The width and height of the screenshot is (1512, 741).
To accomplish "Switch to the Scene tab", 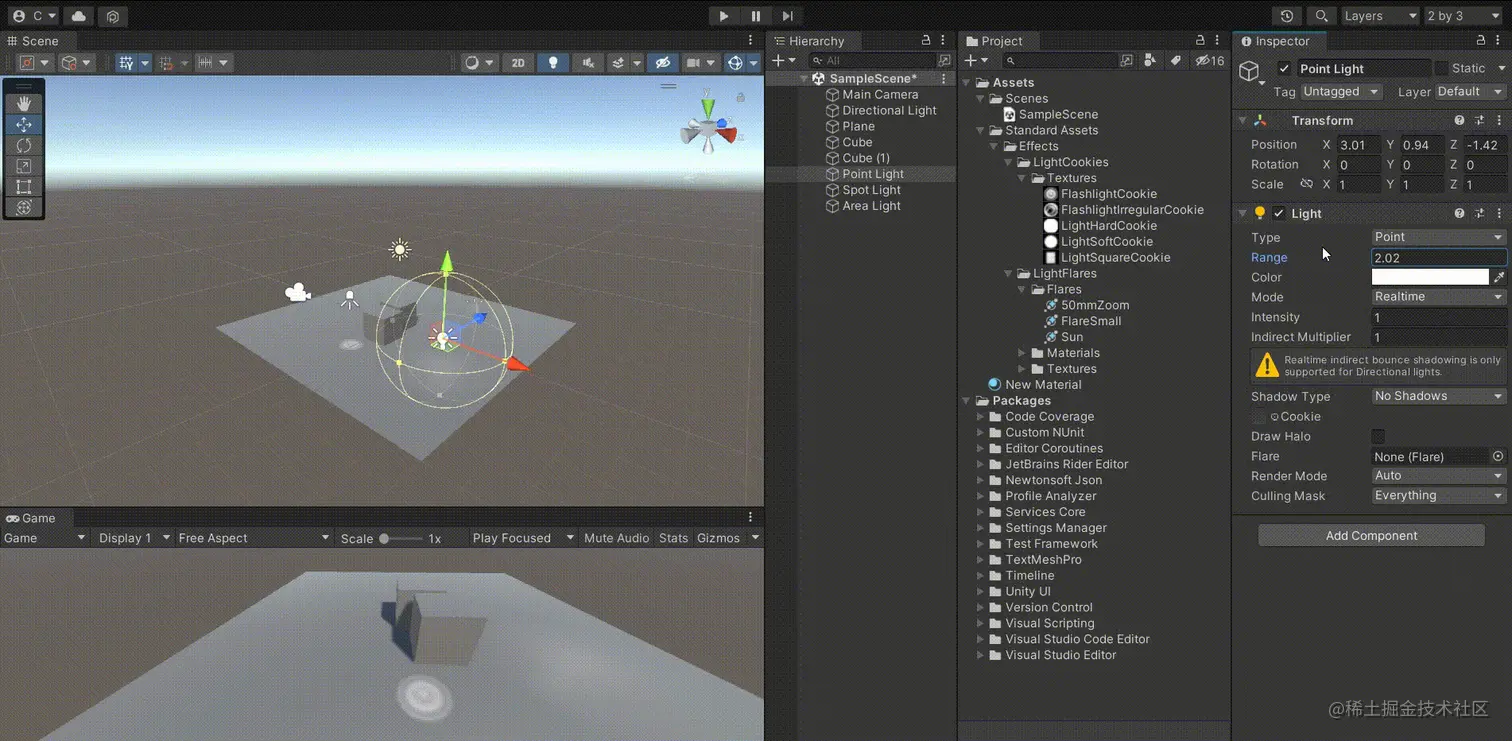I will (x=38, y=41).
